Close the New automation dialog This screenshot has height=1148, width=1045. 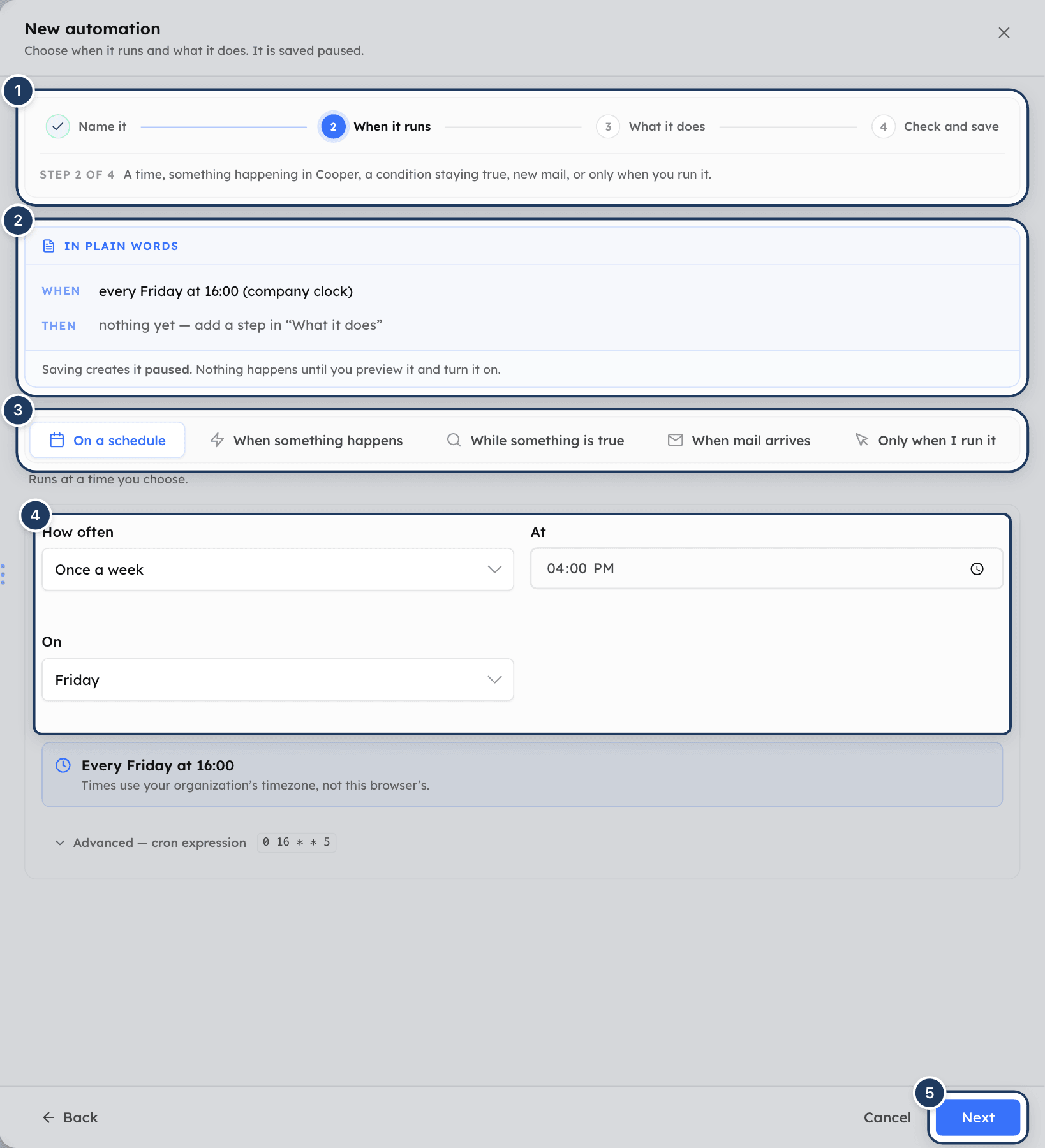pos(1004,33)
